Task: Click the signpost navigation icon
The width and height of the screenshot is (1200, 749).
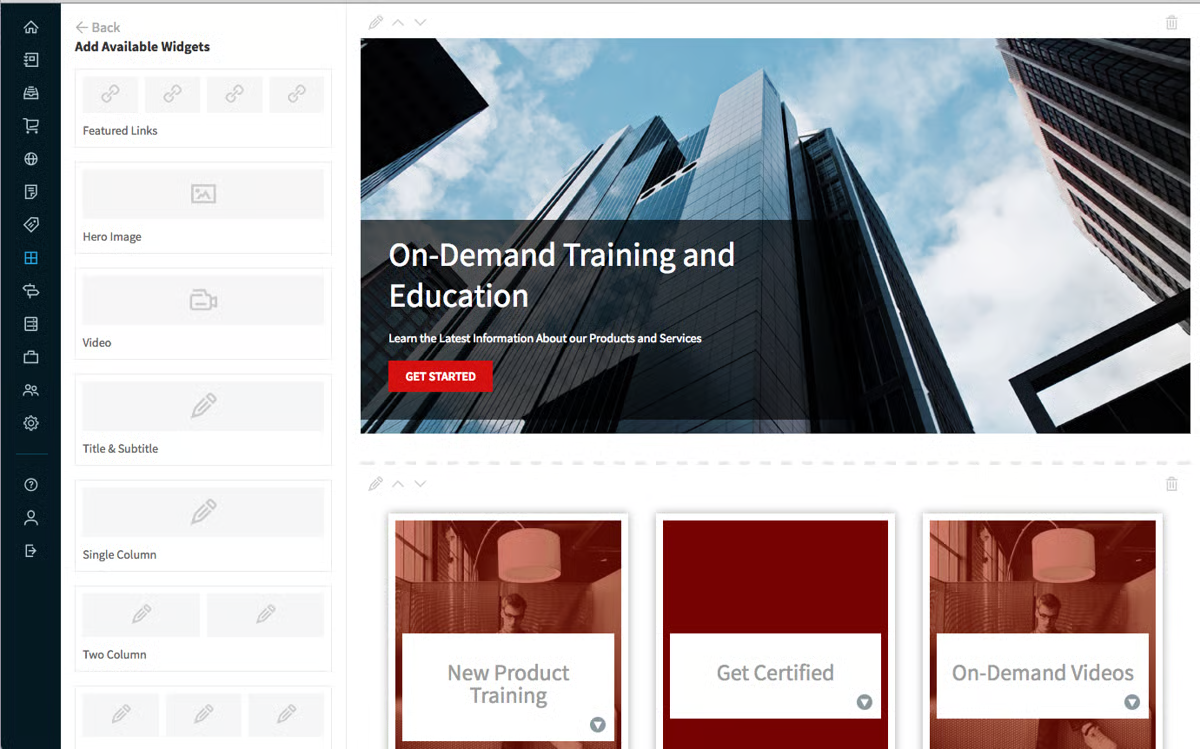Action: [x=30, y=290]
